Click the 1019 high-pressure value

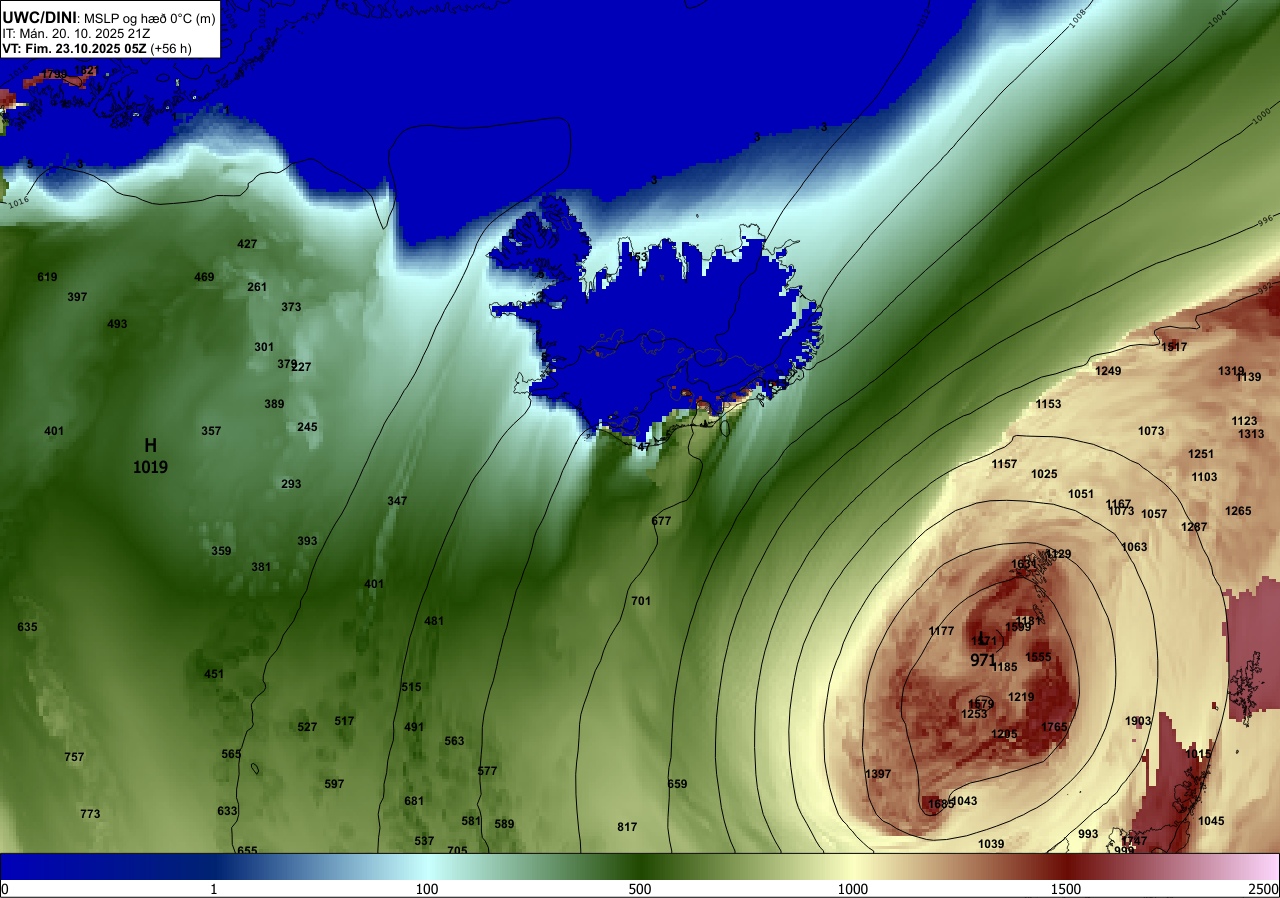pos(150,467)
